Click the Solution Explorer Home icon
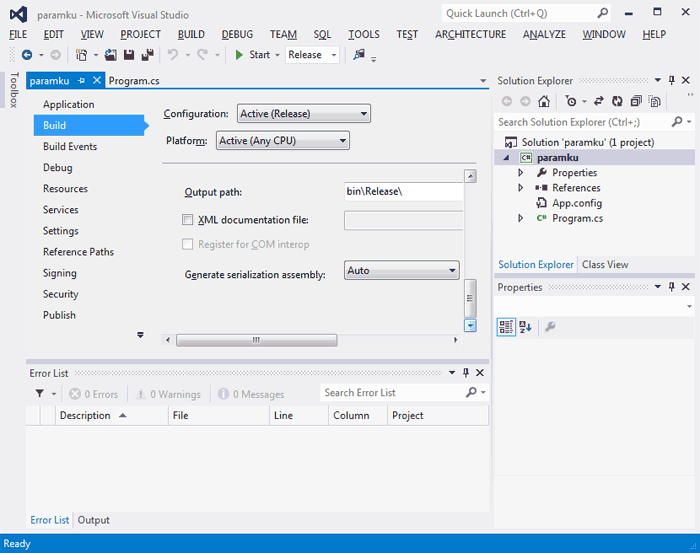Image resolution: width=700 pixels, height=553 pixels. click(544, 101)
